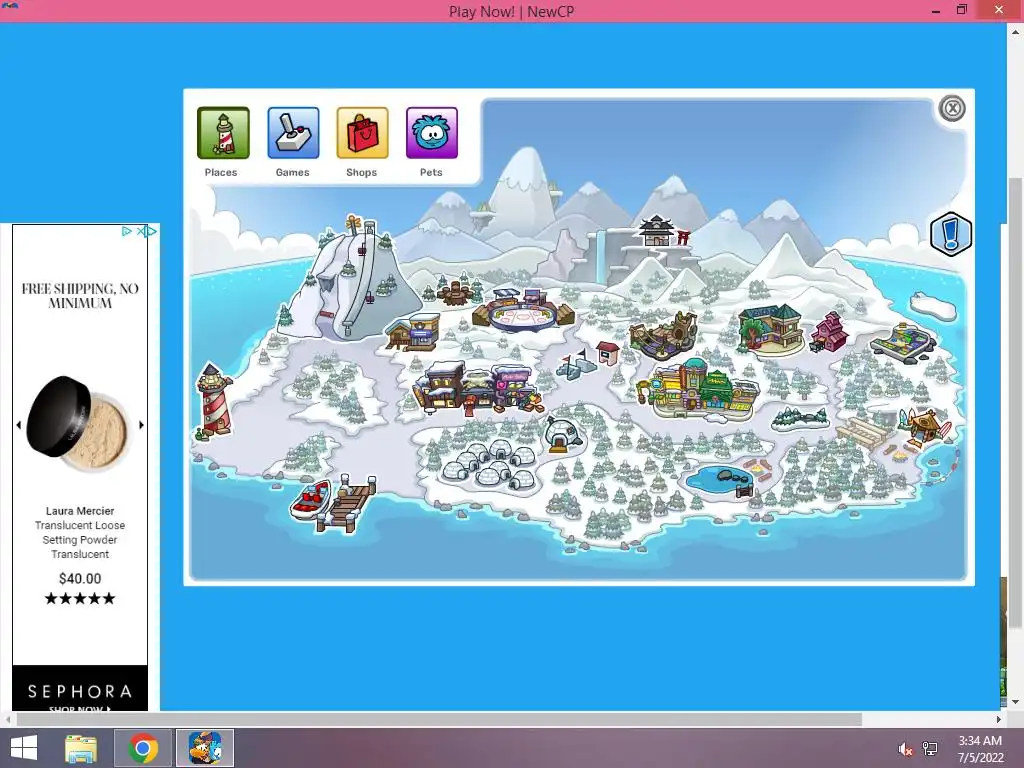Click the $40.00 ad price
1024x768 pixels.
click(x=80, y=578)
